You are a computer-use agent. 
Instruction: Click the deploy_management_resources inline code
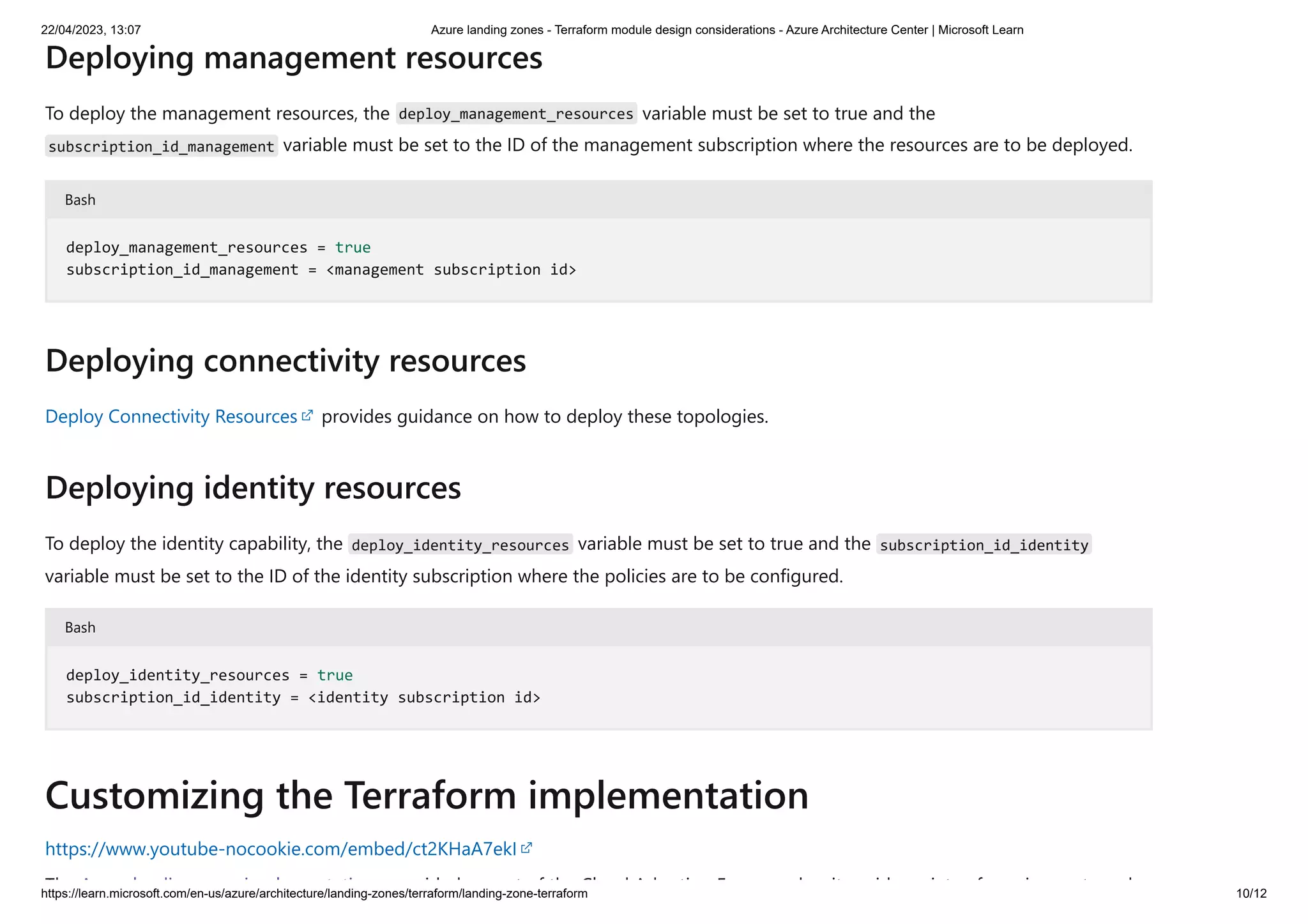(x=515, y=114)
